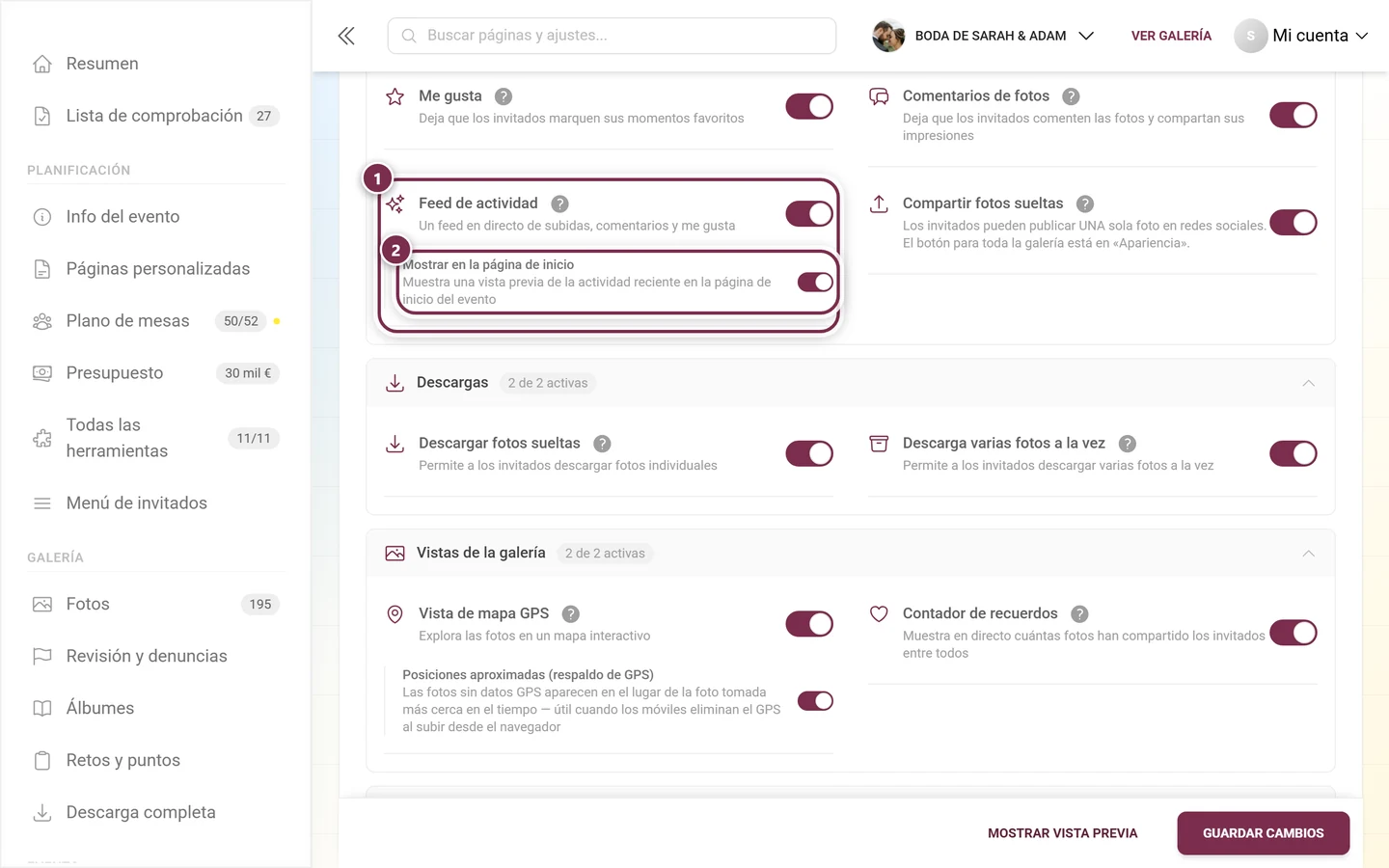Click the '30 mil €' budget badge
1389x868 pixels.
coord(248,373)
